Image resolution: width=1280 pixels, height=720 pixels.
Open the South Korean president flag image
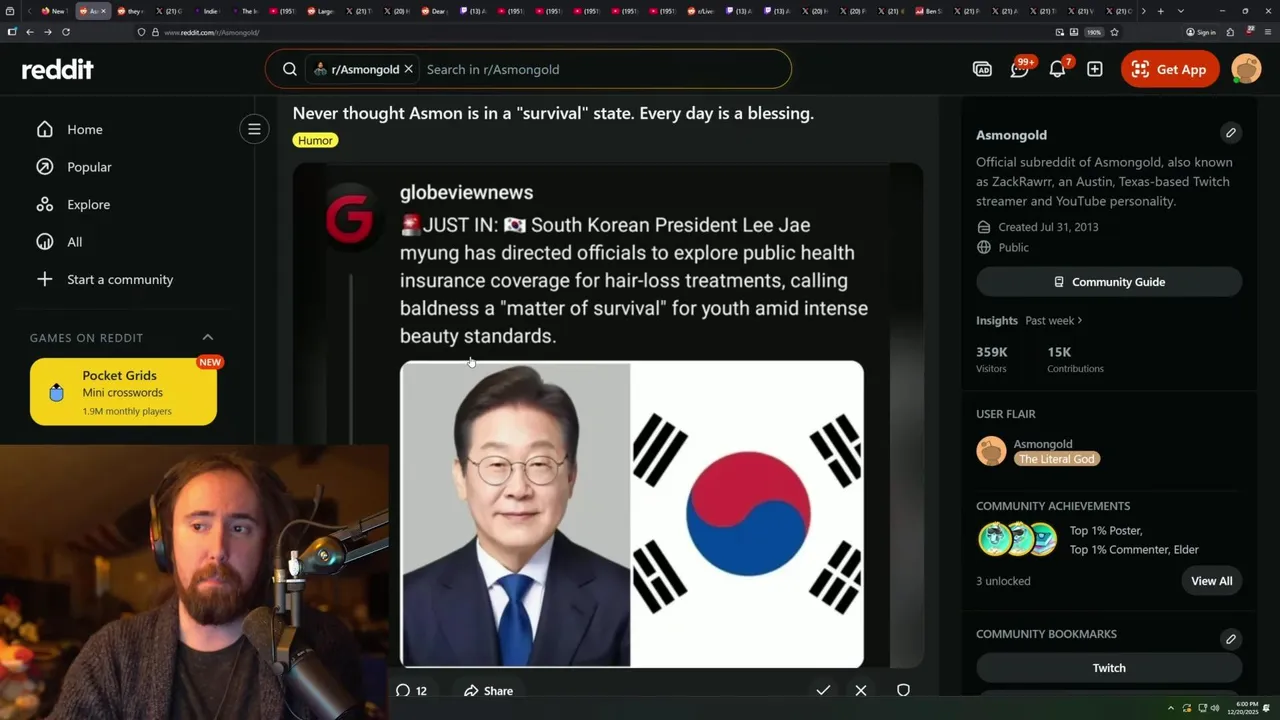tap(632, 514)
